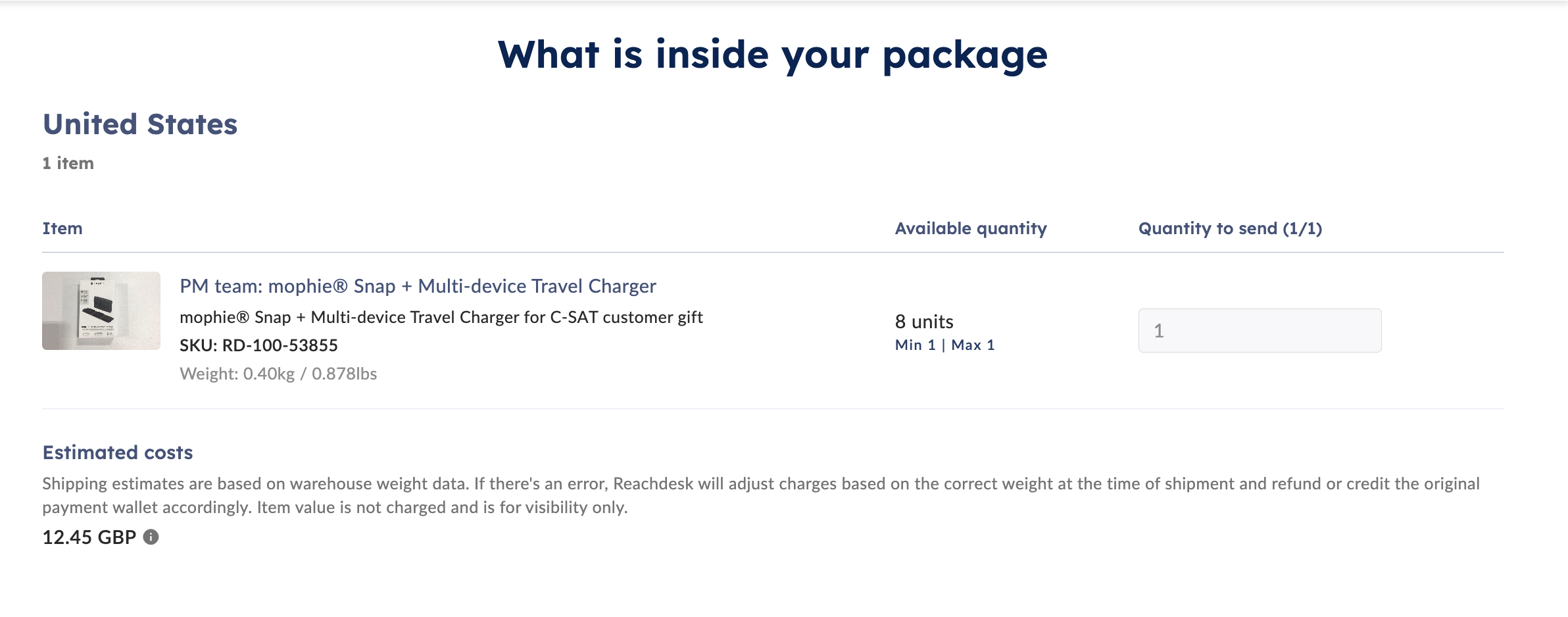Open the PM team mophie Travel Charger link
1568x617 pixels.
pos(418,286)
